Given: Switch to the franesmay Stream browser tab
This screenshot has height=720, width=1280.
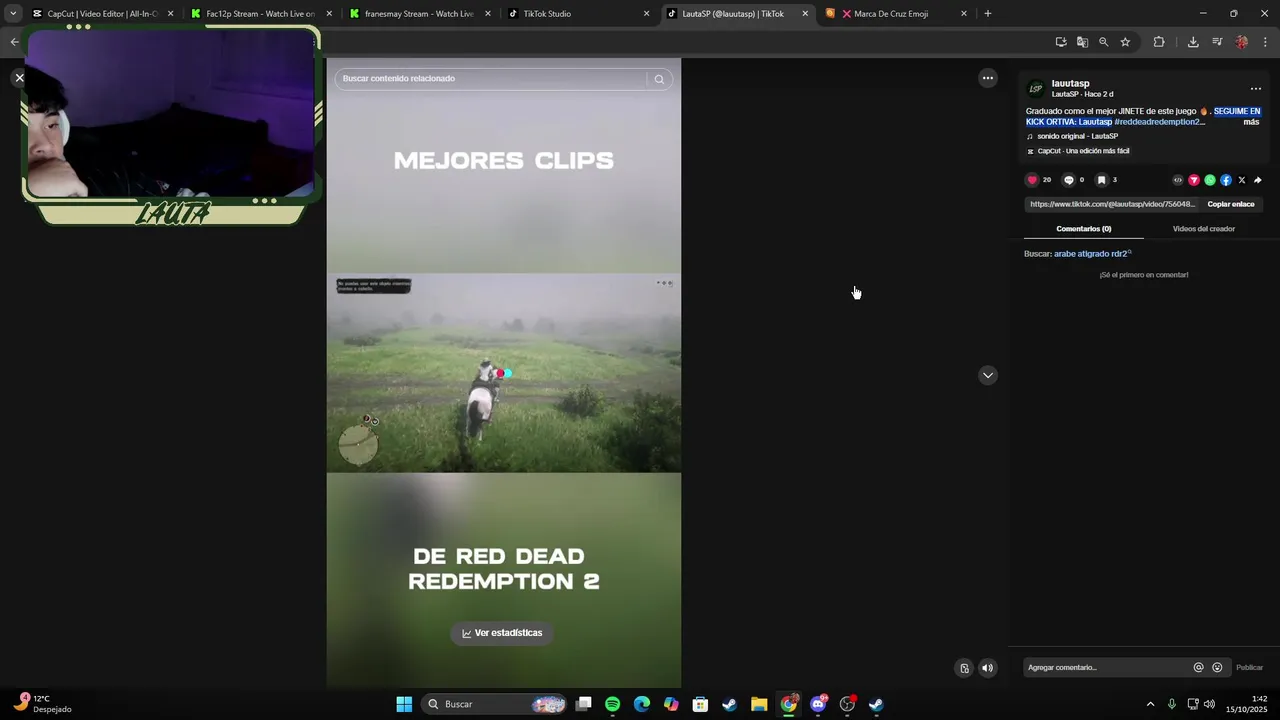Looking at the screenshot, I should [x=419, y=14].
